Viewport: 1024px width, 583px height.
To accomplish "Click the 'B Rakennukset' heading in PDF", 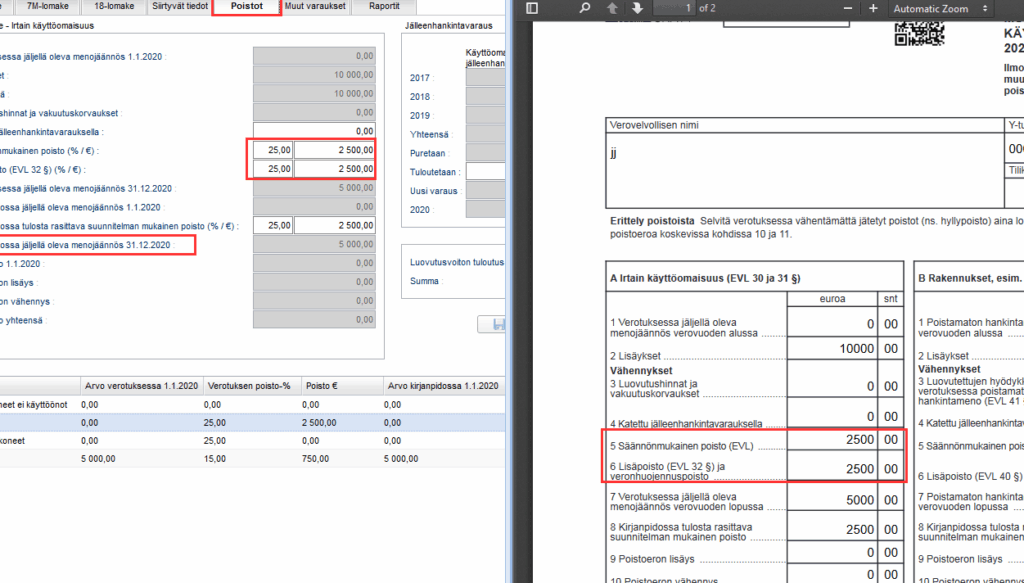I will tap(970, 278).
